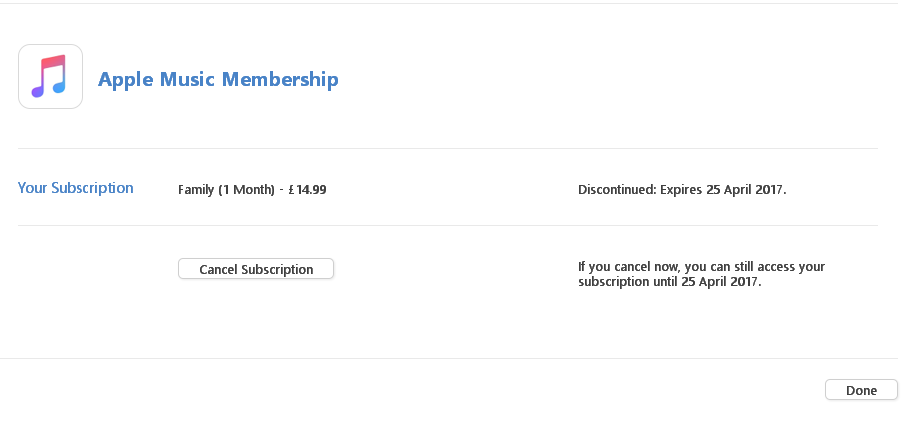Click the separator line above Done button
The image size is (924, 434).
click(x=448, y=358)
